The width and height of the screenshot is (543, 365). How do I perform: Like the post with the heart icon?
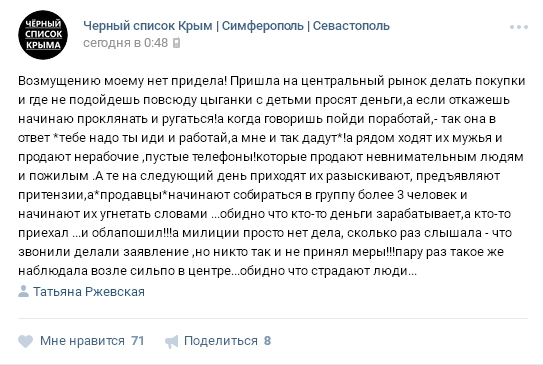tap(25, 341)
